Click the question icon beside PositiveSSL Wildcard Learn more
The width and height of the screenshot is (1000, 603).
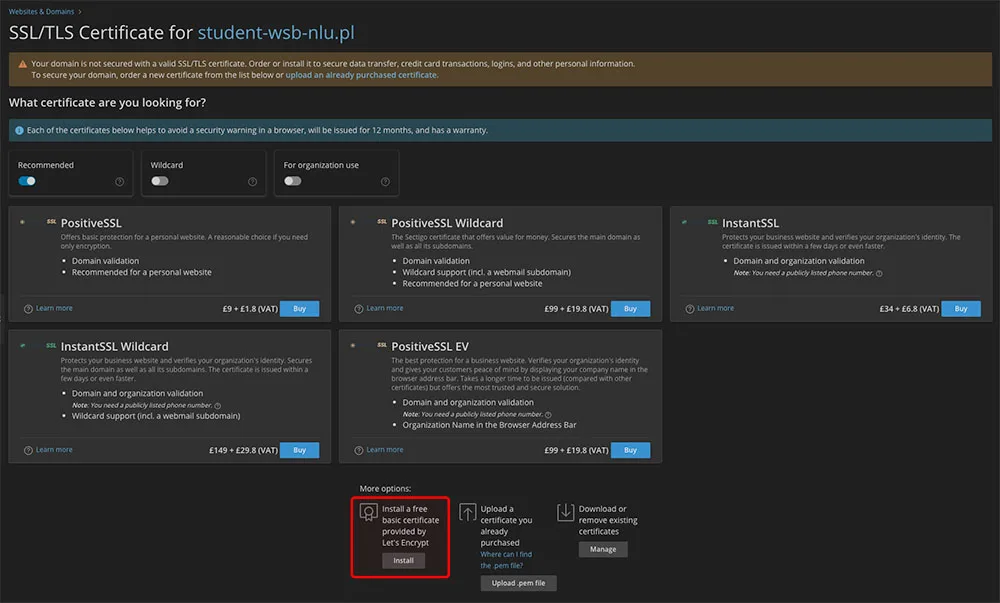358,309
